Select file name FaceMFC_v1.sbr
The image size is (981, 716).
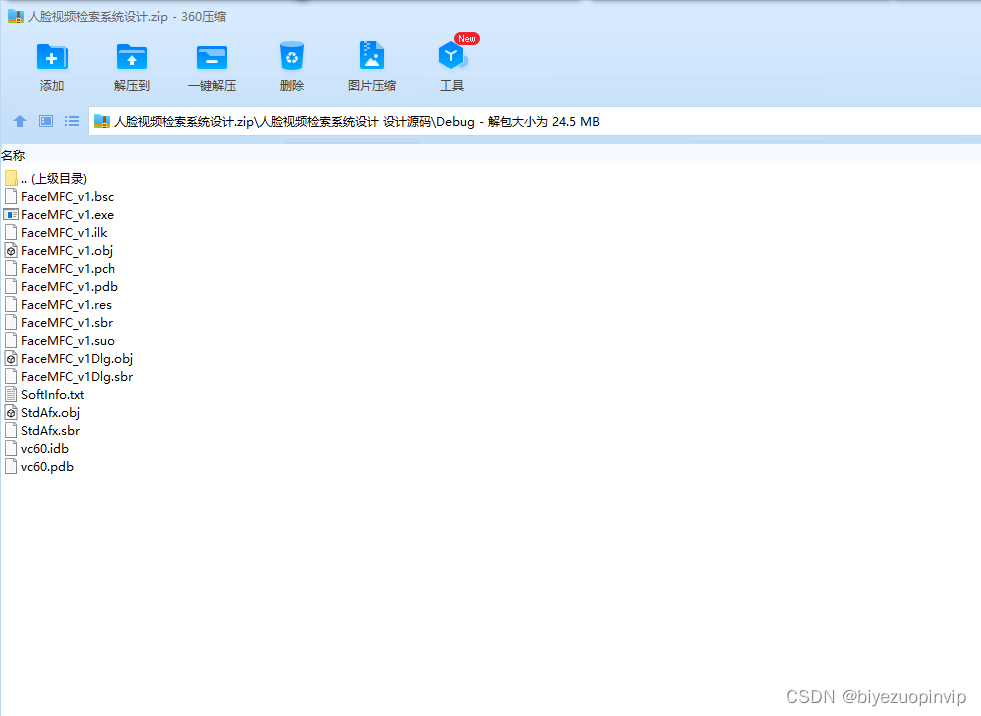(x=67, y=323)
